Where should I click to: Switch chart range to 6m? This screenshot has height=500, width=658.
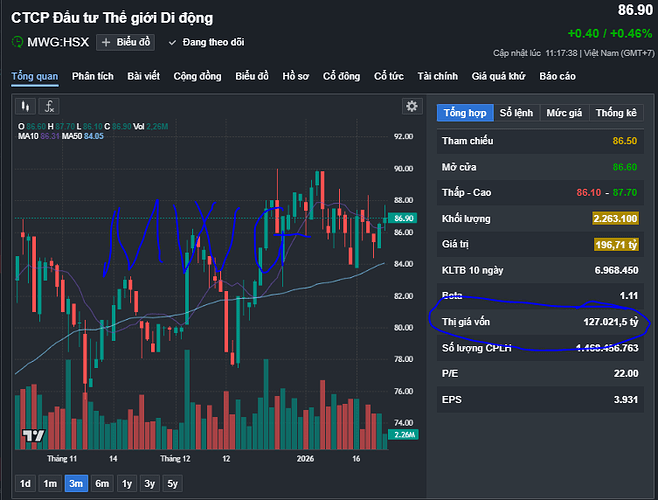[x=101, y=483]
